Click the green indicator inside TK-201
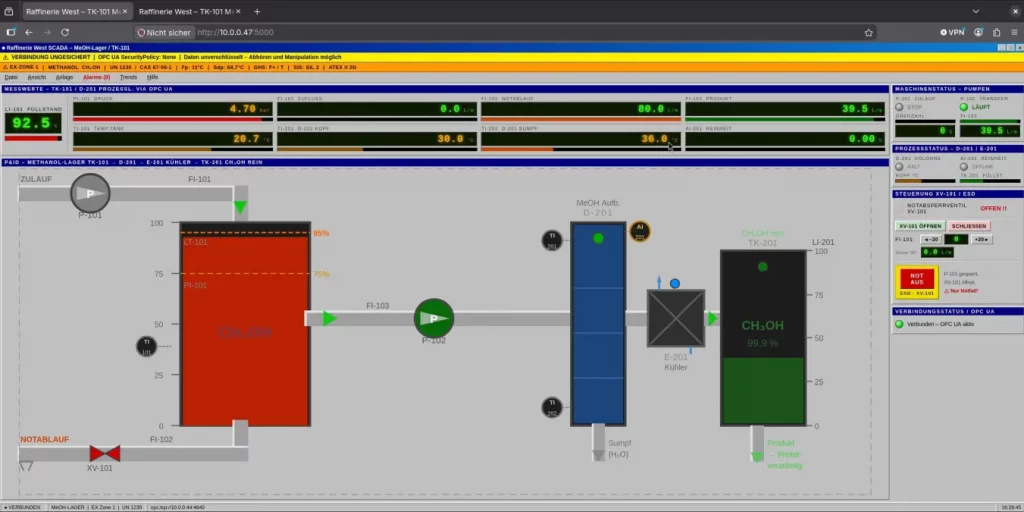 click(763, 266)
